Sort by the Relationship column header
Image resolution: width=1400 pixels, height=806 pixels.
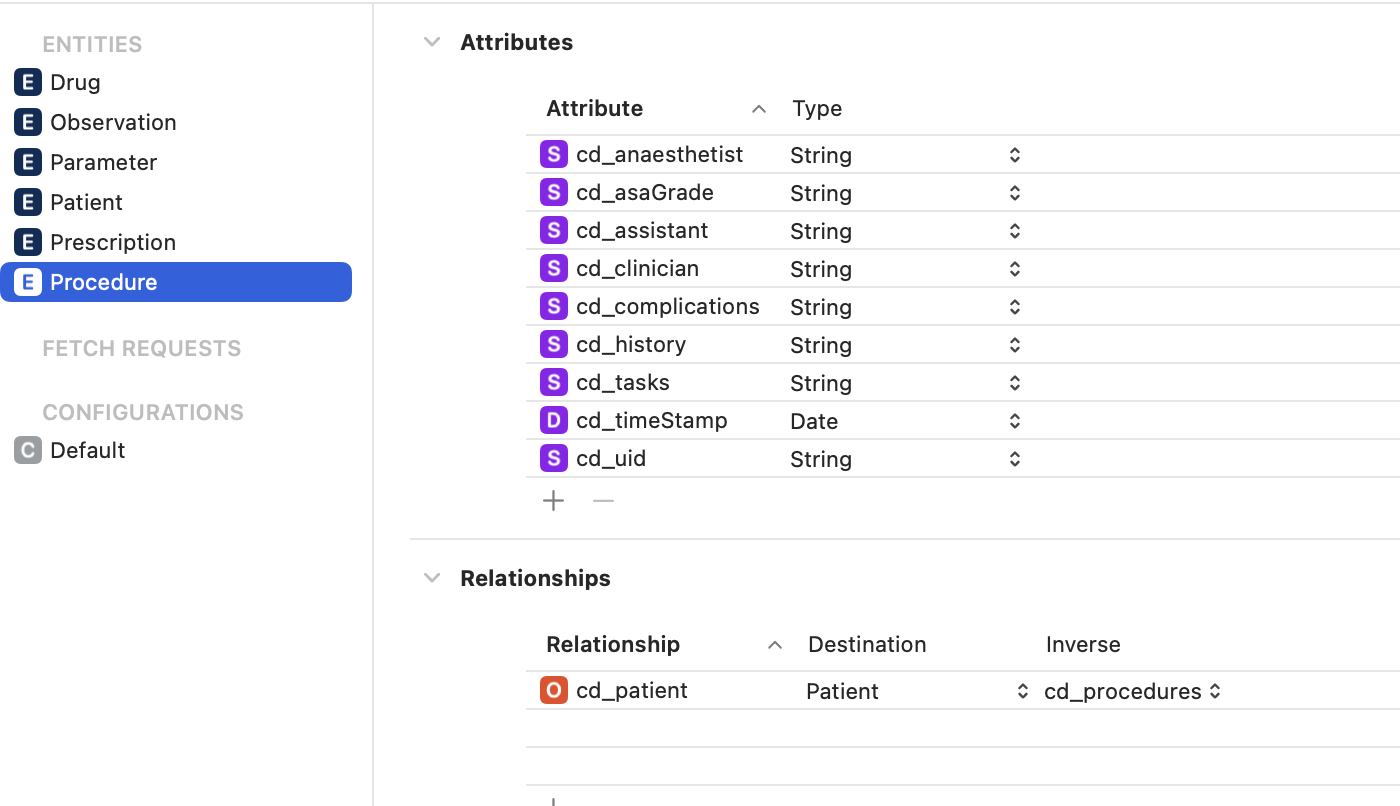tap(613, 645)
